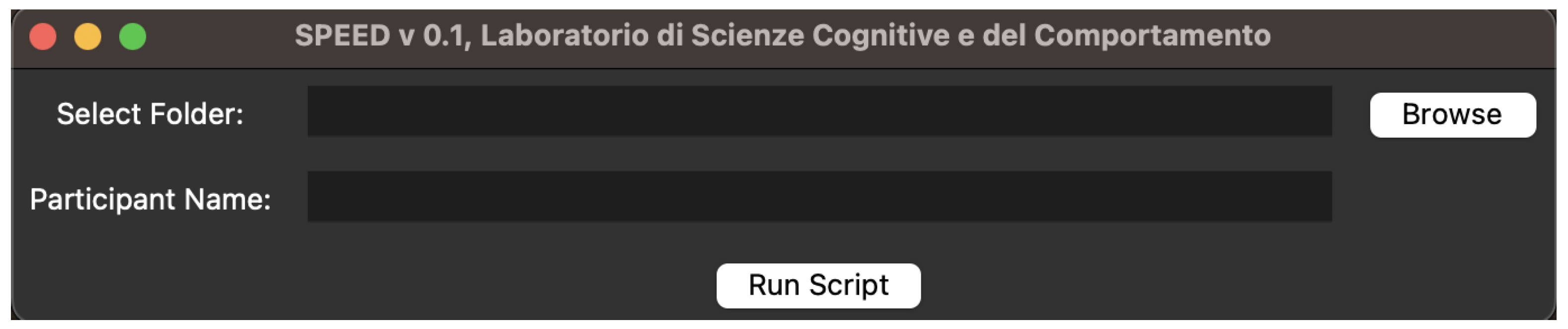Click the "Participant Name:" label
1568x329 pixels.
[x=150, y=199]
